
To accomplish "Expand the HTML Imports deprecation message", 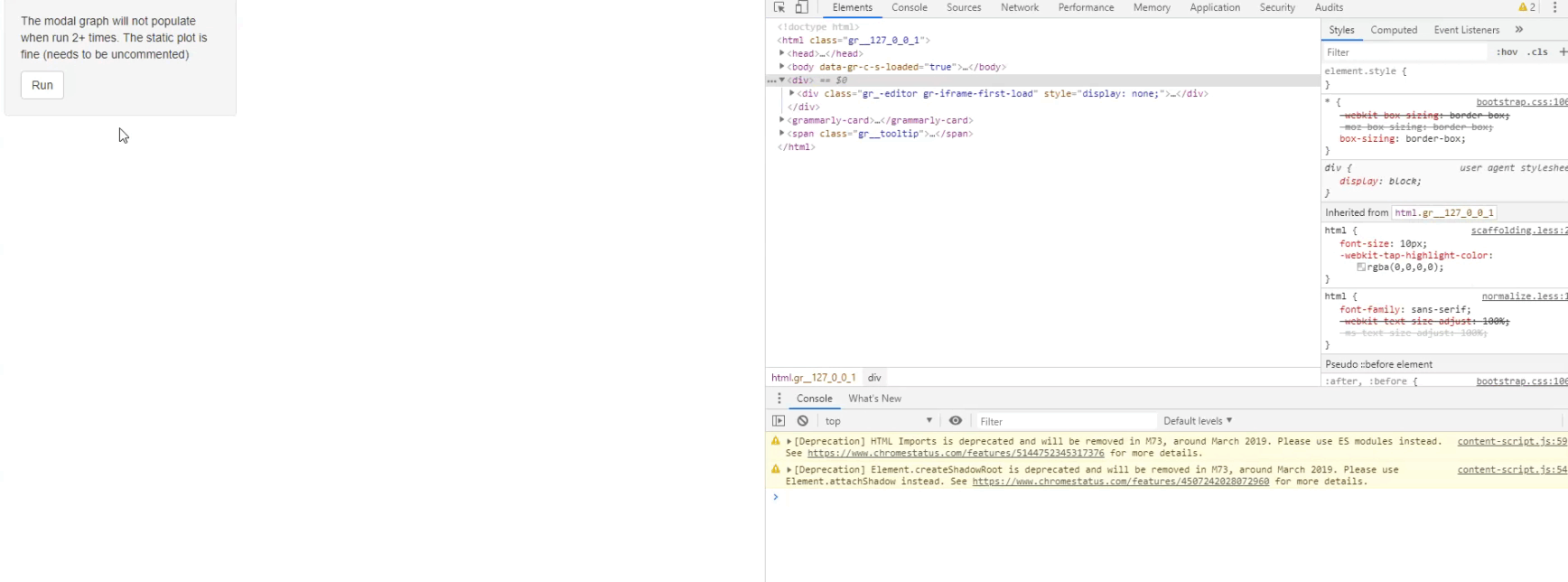I will pyautogui.click(x=789, y=442).
